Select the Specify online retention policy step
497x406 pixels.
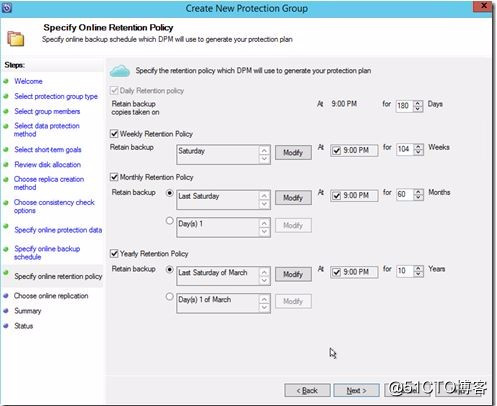pyautogui.click(x=58, y=276)
